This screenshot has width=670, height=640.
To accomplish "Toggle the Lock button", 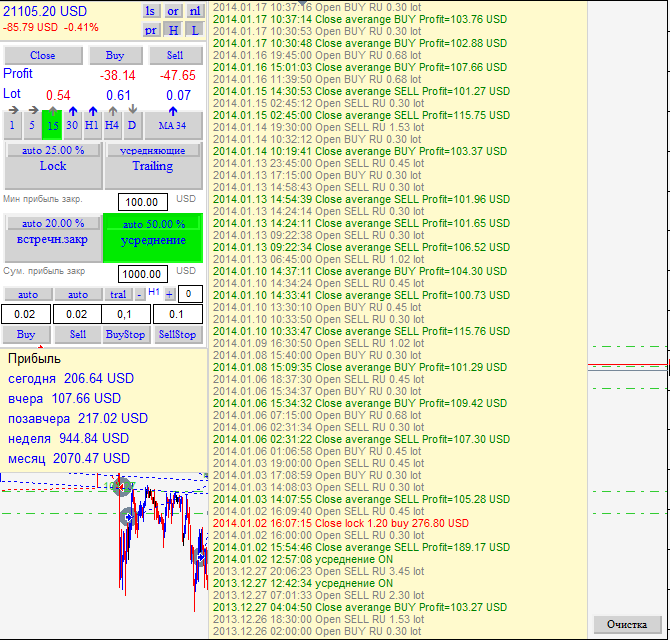I will click(x=53, y=171).
